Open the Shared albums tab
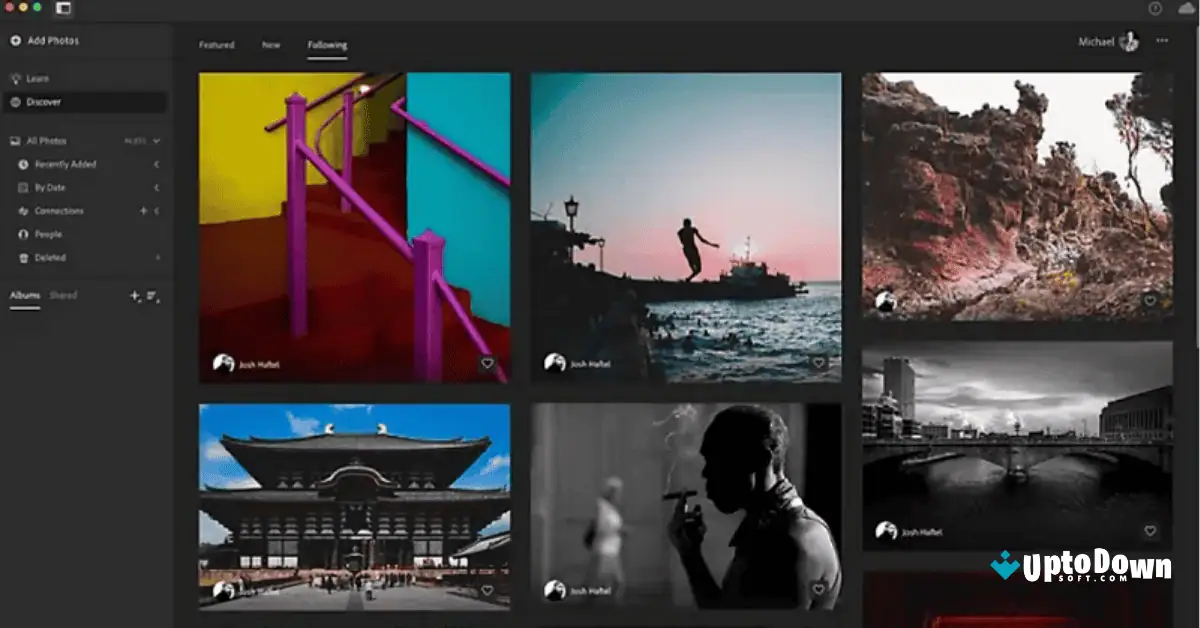Screen dimensions: 1200x628 (x=63, y=295)
